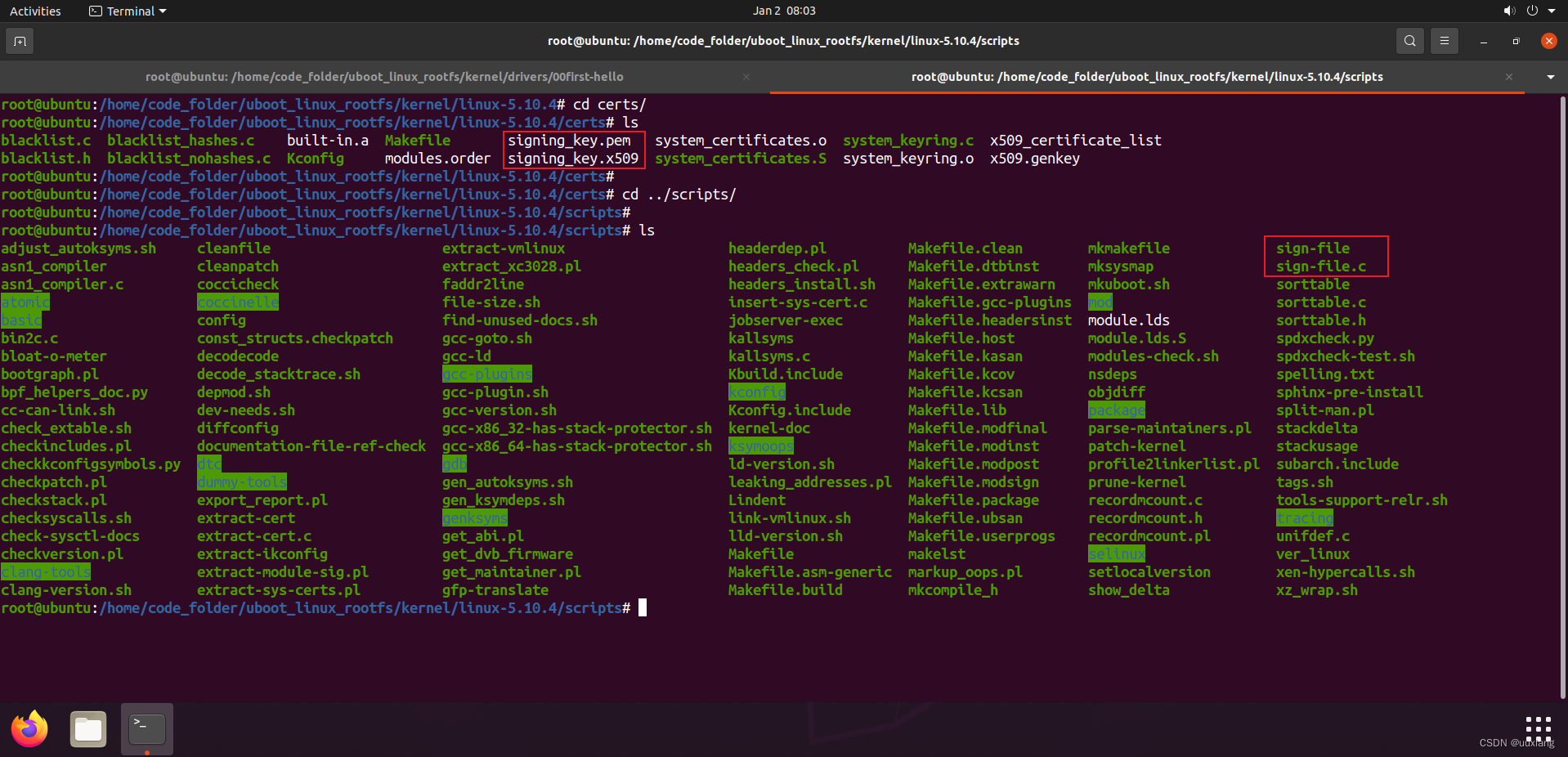Click the headerdep.pl script name
The width and height of the screenshot is (1568, 757).
point(777,249)
